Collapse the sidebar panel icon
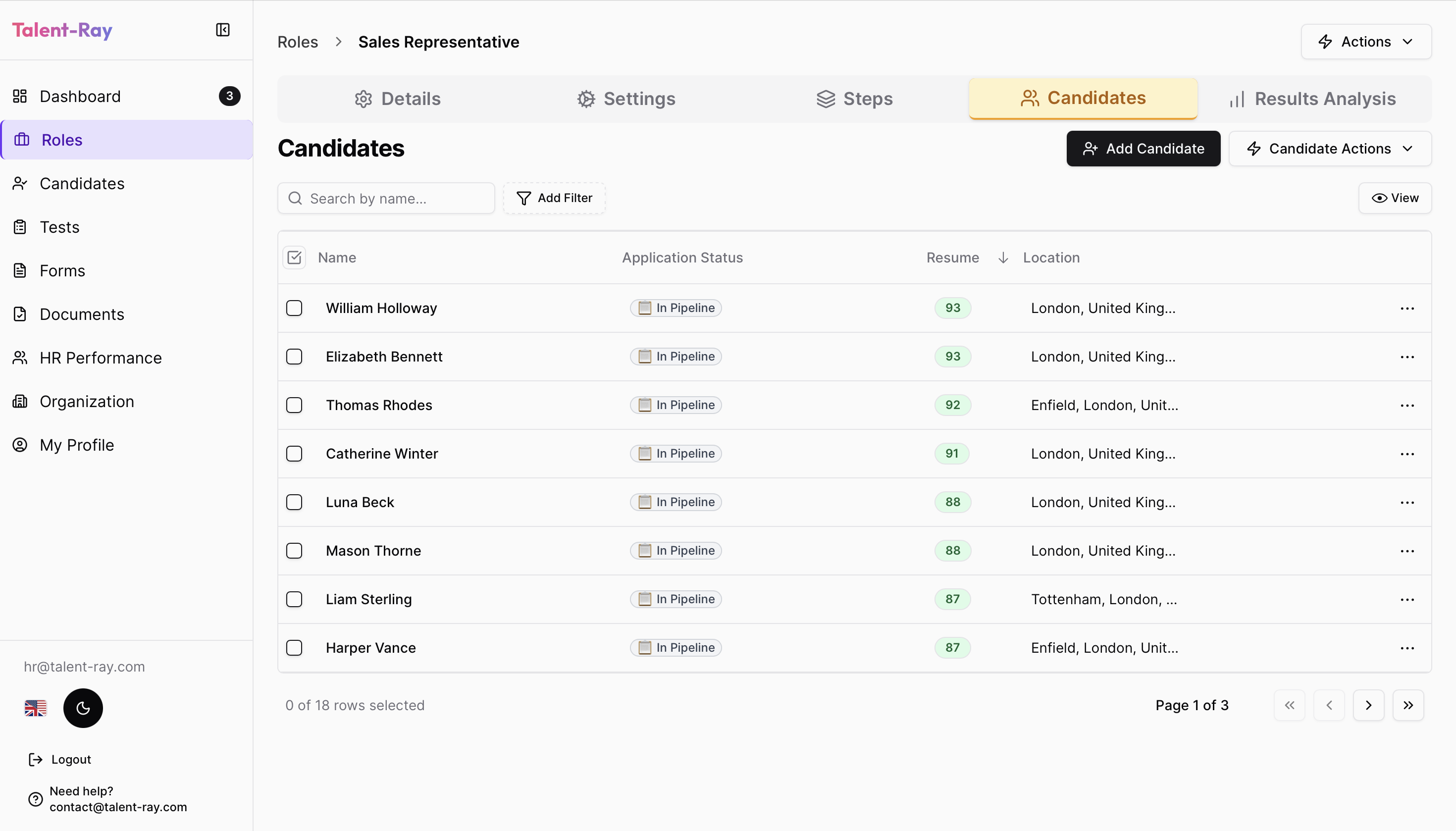The width and height of the screenshot is (1456, 831). [222, 30]
